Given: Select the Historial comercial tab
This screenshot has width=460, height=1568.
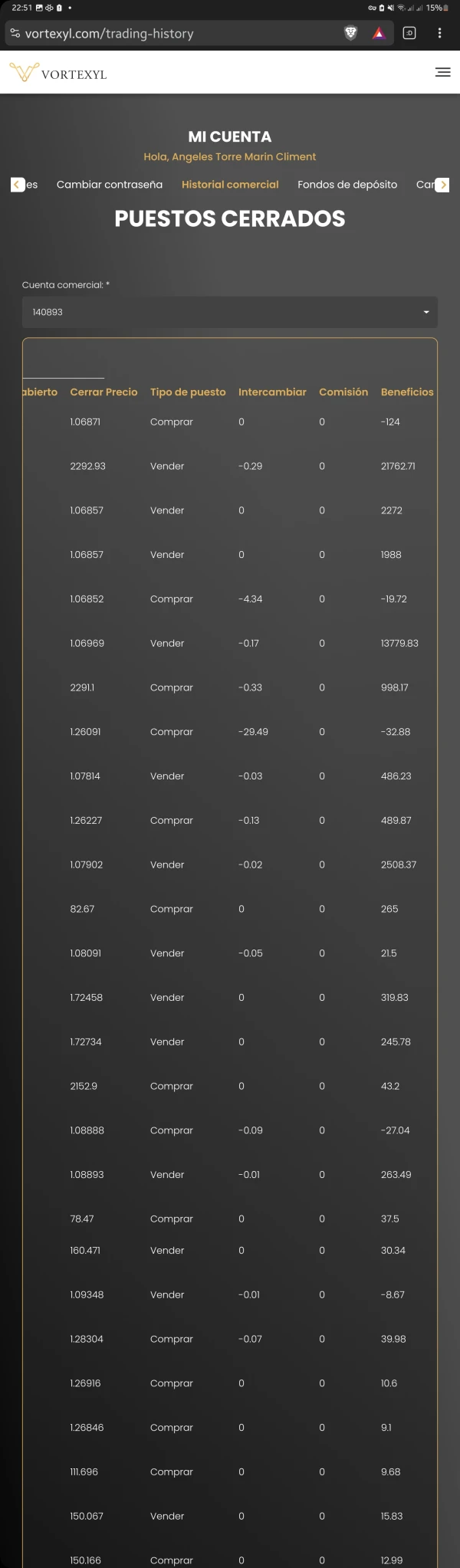Looking at the screenshot, I should [x=230, y=185].
